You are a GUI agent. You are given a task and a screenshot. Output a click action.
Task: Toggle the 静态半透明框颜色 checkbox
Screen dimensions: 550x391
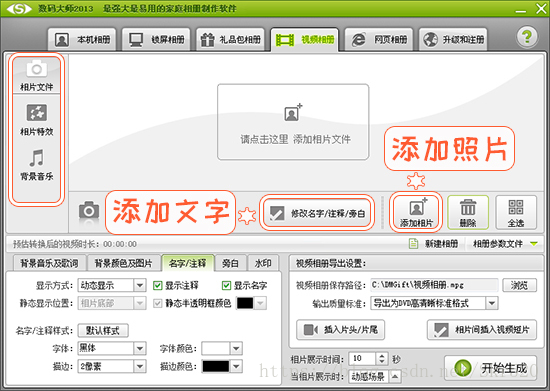[x=157, y=303]
